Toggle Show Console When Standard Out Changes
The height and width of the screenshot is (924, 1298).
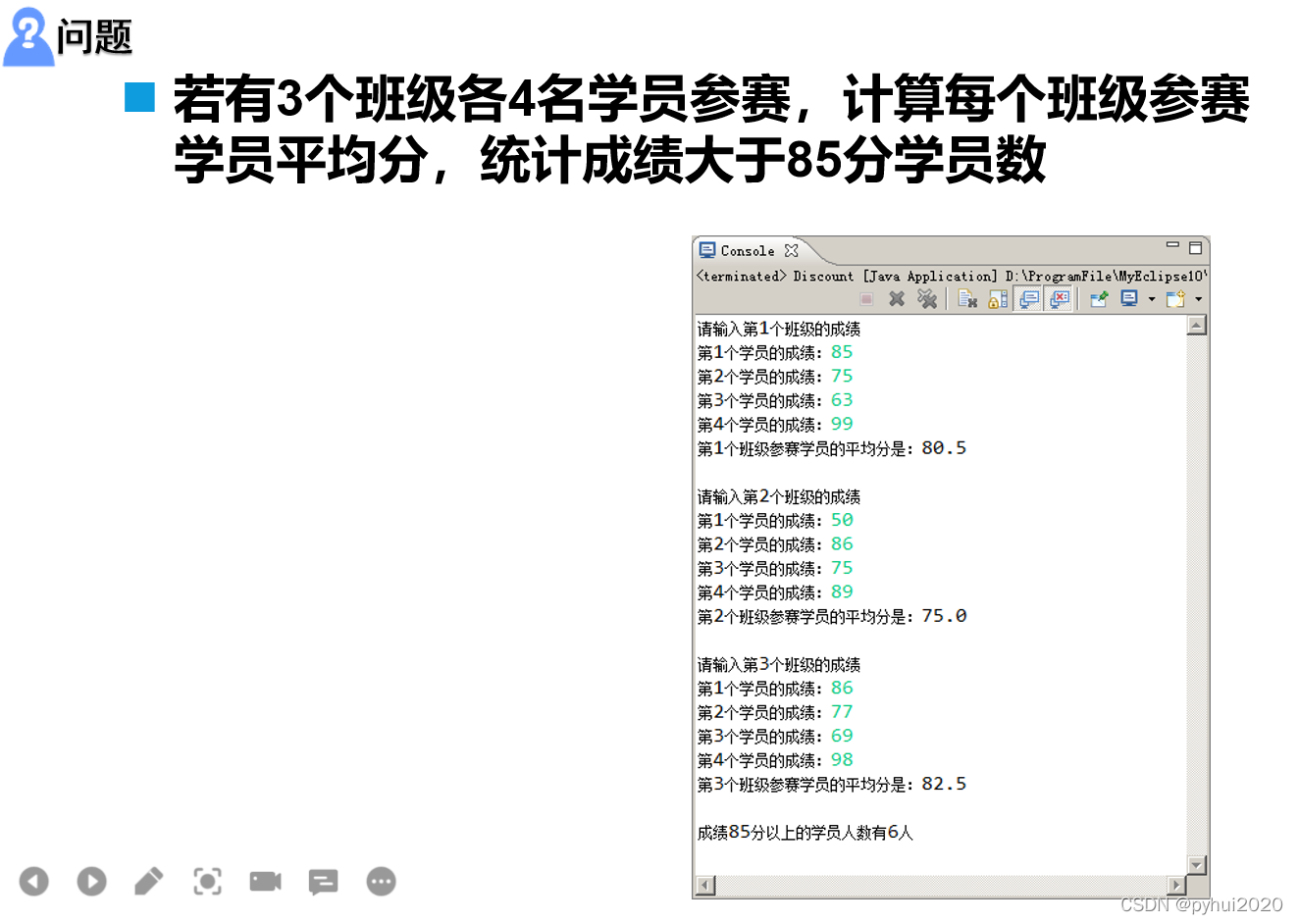coord(1029,299)
